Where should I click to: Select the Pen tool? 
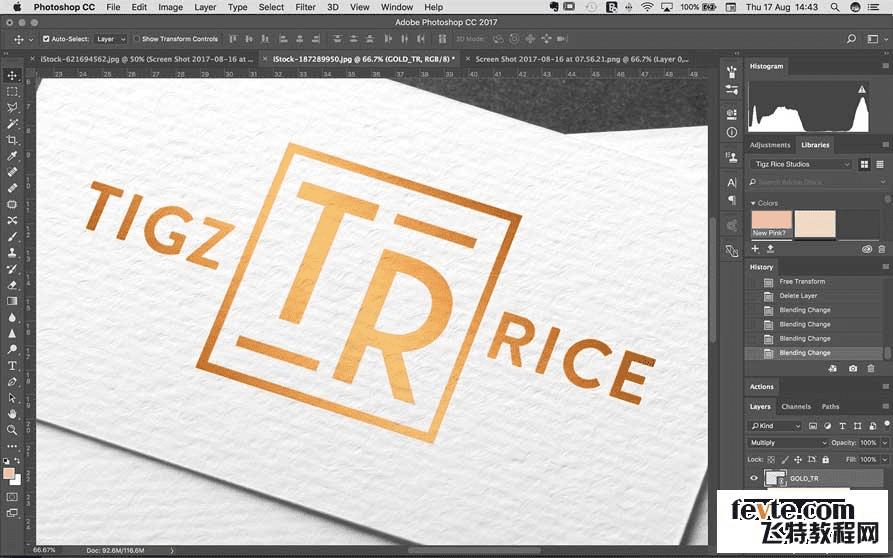pyautogui.click(x=12, y=381)
